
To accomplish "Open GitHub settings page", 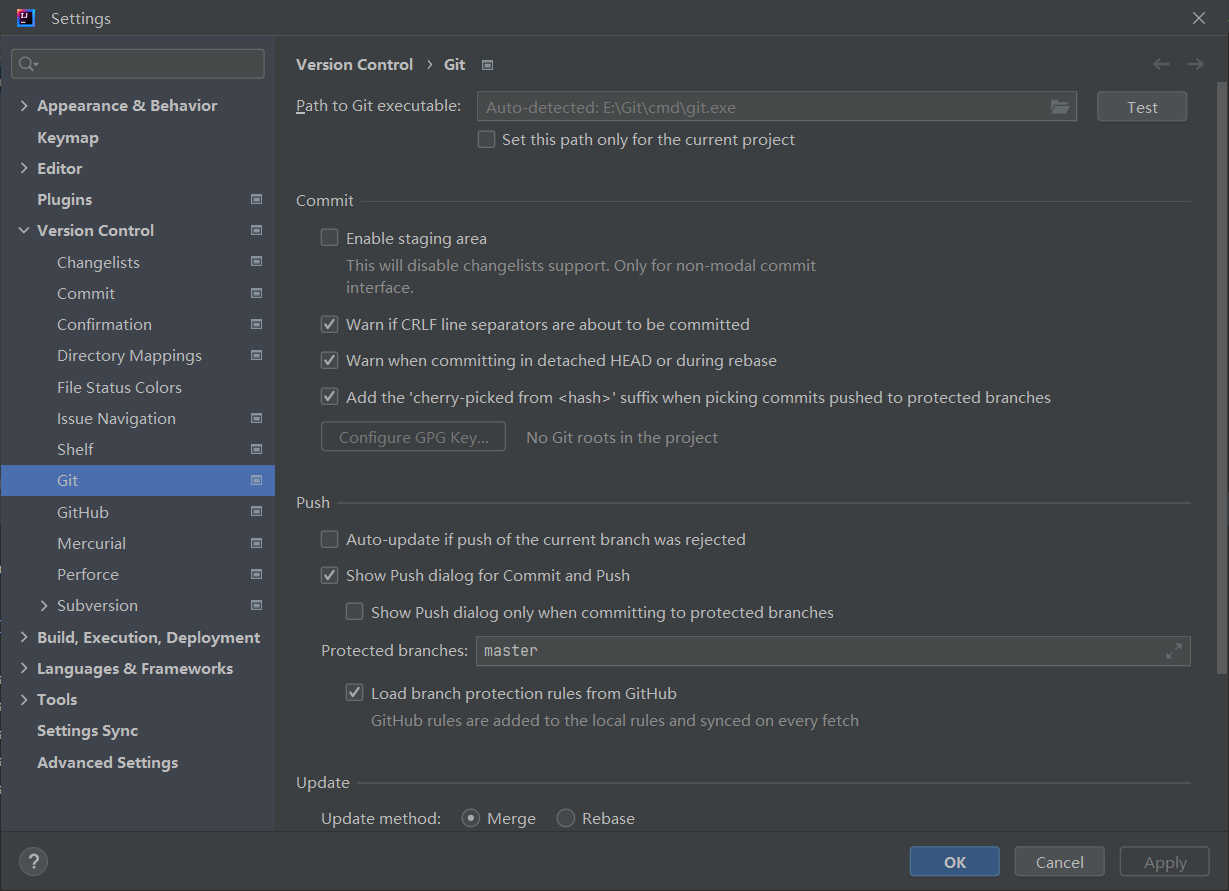I will click(x=83, y=512).
